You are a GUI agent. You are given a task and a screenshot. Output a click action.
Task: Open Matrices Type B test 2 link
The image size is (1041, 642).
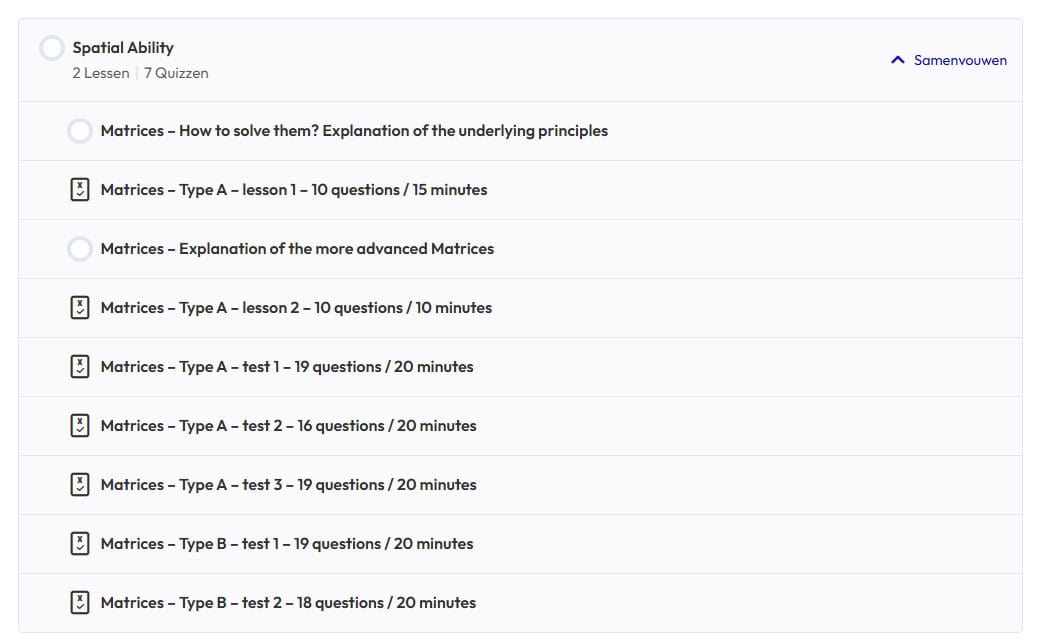click(x=288, y=603)
